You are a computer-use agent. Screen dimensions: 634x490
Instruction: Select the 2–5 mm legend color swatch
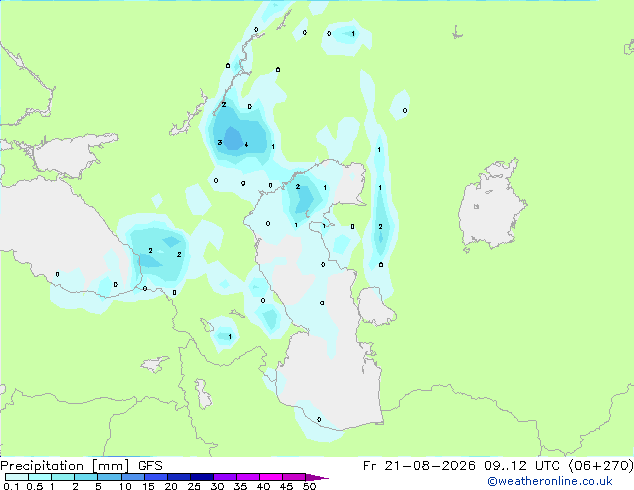86,477
